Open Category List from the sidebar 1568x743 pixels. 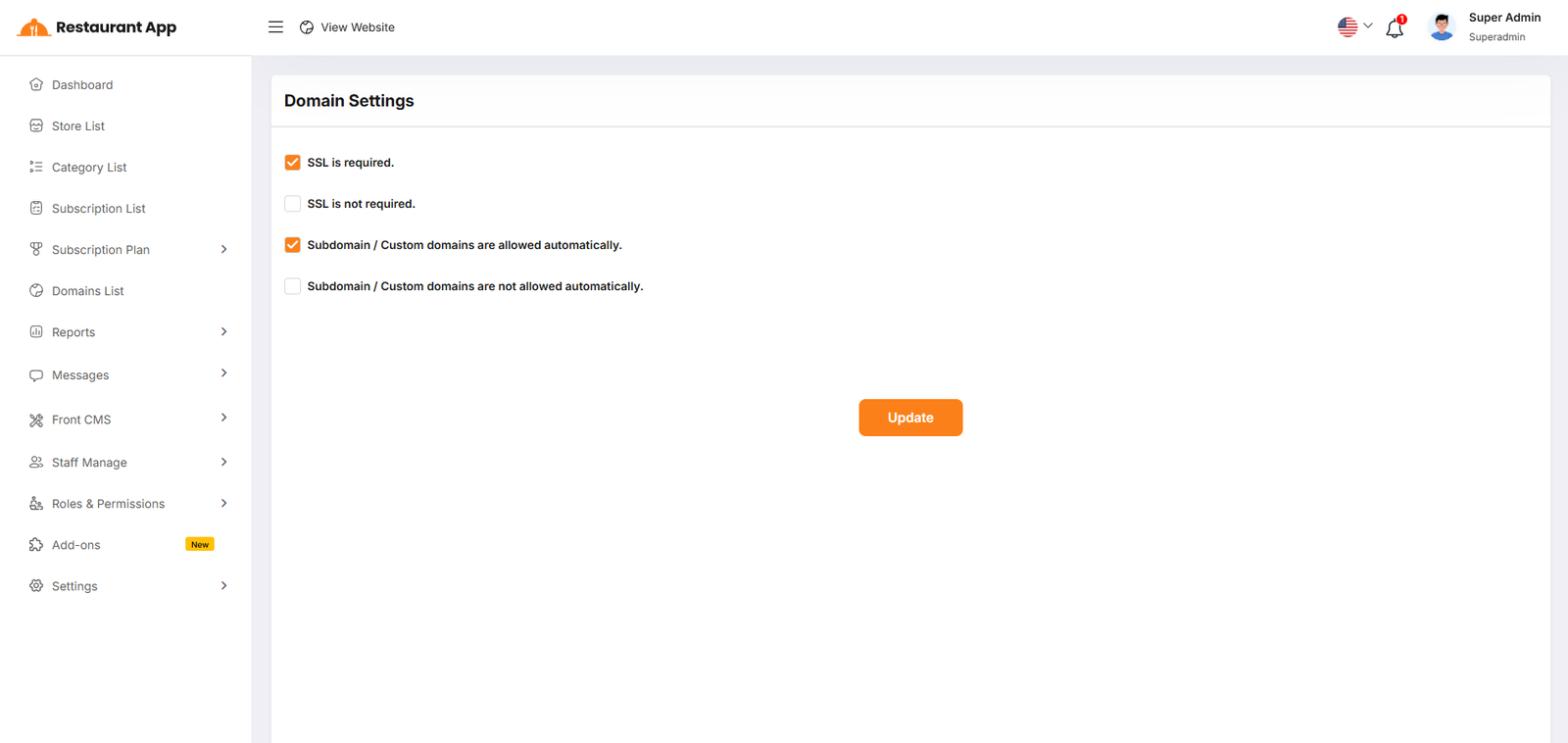coord(89,168)
